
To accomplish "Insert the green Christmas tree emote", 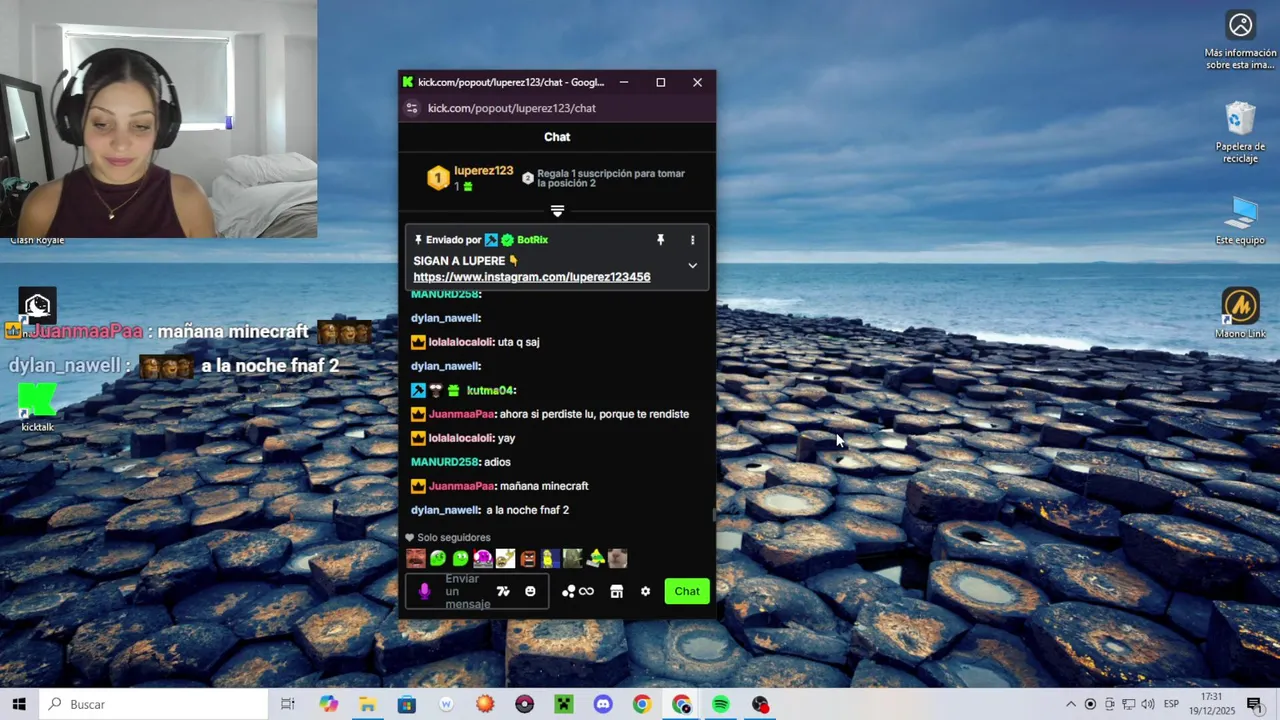I will [x=595, y=559].
